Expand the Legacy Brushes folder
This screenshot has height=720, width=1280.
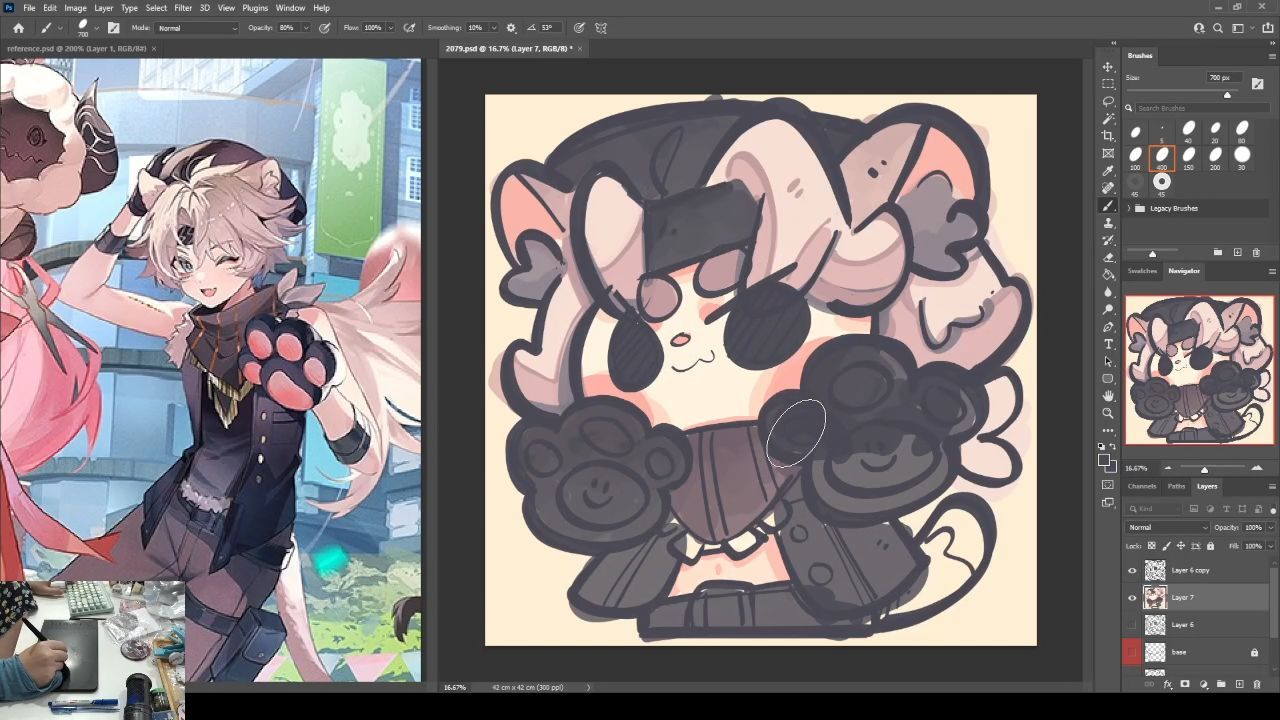click(1129, 208)
